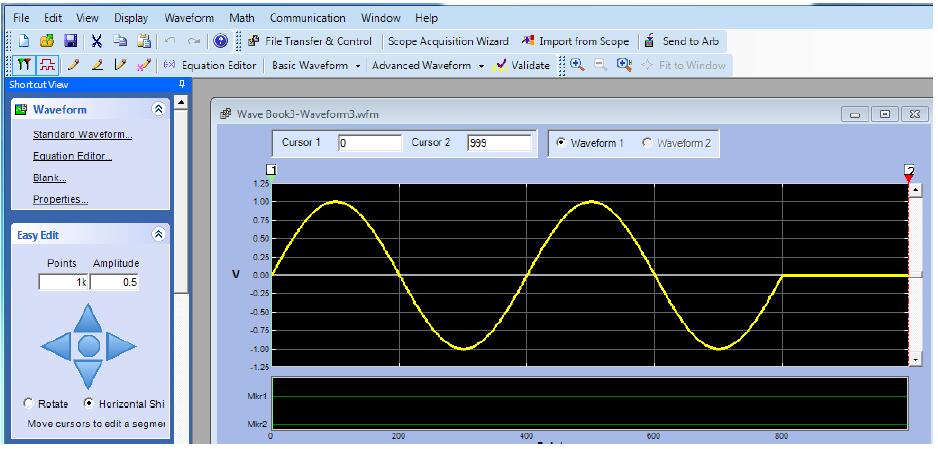Screen dimensions: 938x449
Task: Click the Standard Waveform link
Action: point(82,134)
